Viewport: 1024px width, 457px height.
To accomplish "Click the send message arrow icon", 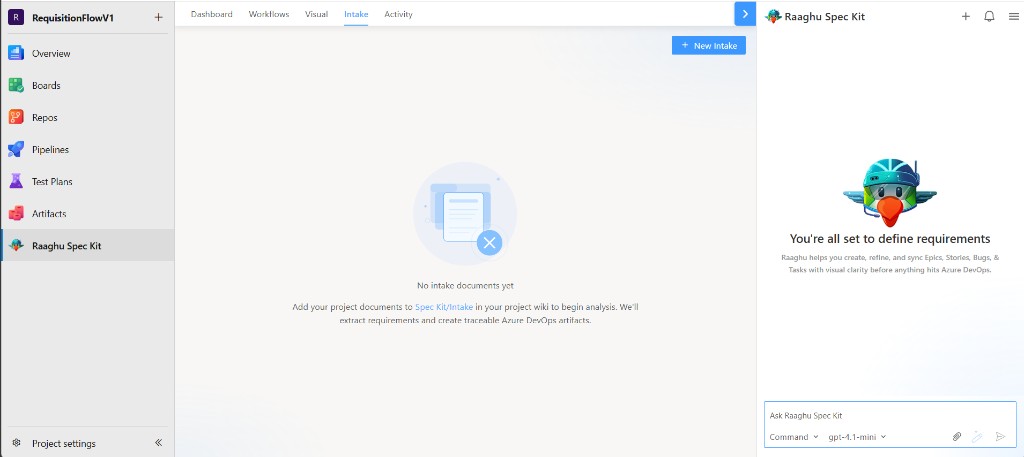I will tap(1000, 437).
